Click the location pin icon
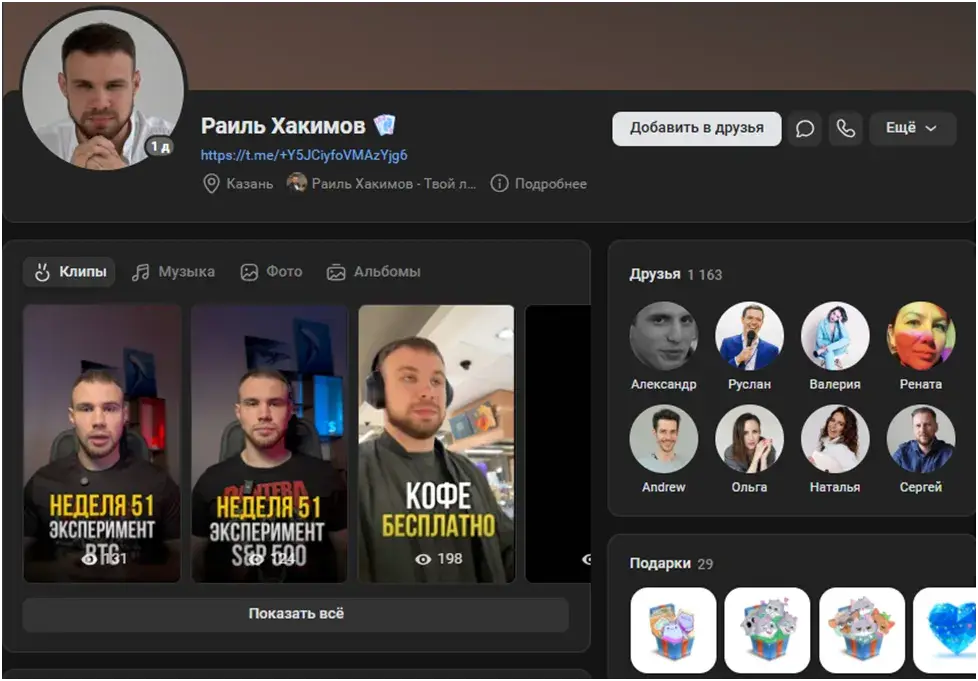 pos(211,184)
